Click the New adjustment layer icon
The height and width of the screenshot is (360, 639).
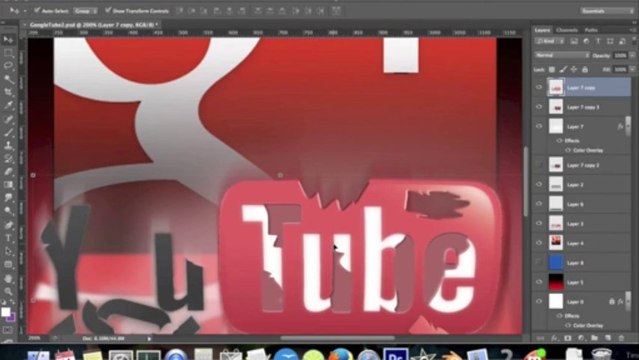pyautogui.click(x=581, y=338)
